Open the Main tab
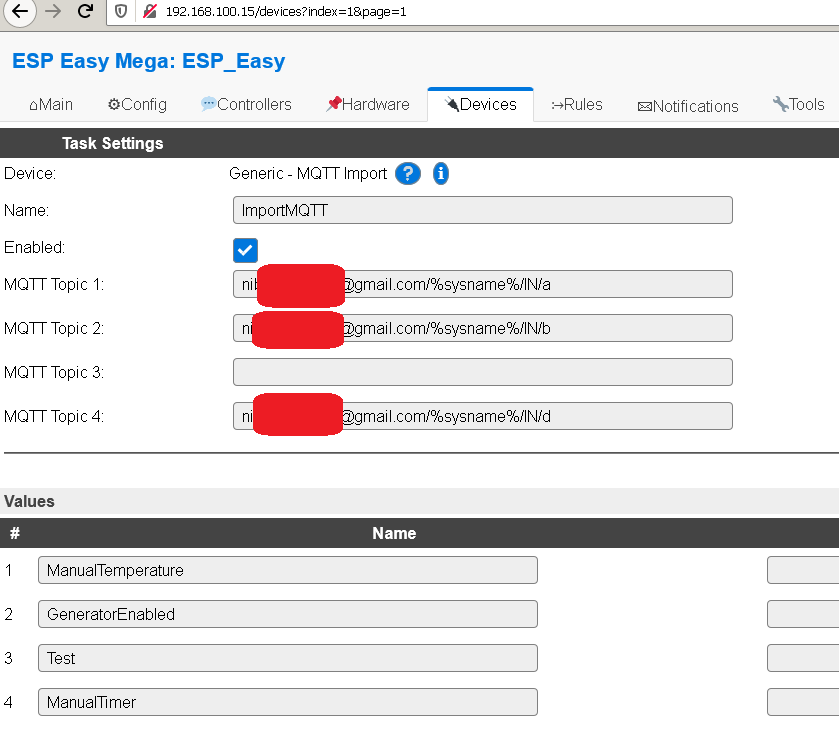 point(51,104)
